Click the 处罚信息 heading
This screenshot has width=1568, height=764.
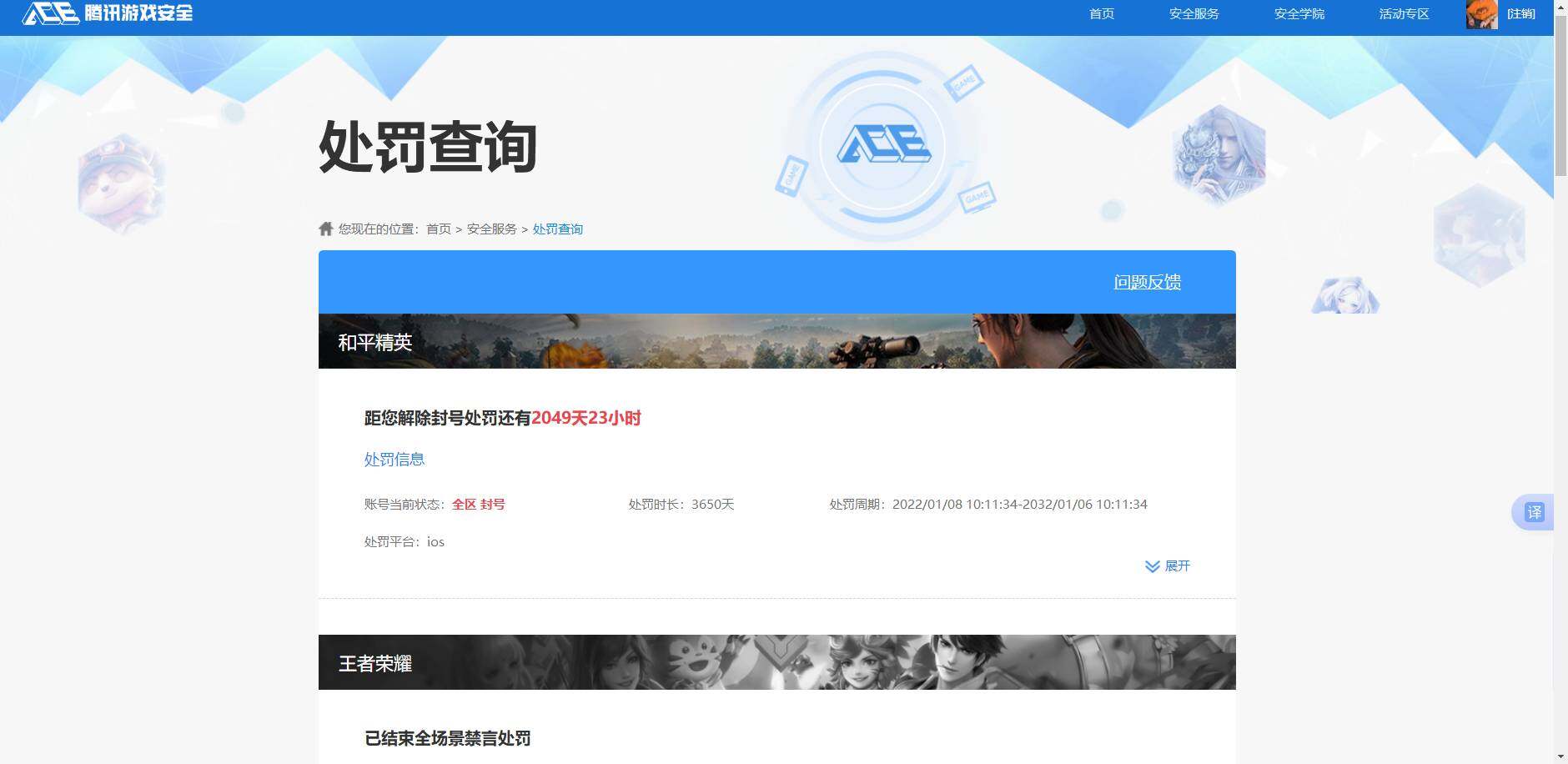[395, 460]
